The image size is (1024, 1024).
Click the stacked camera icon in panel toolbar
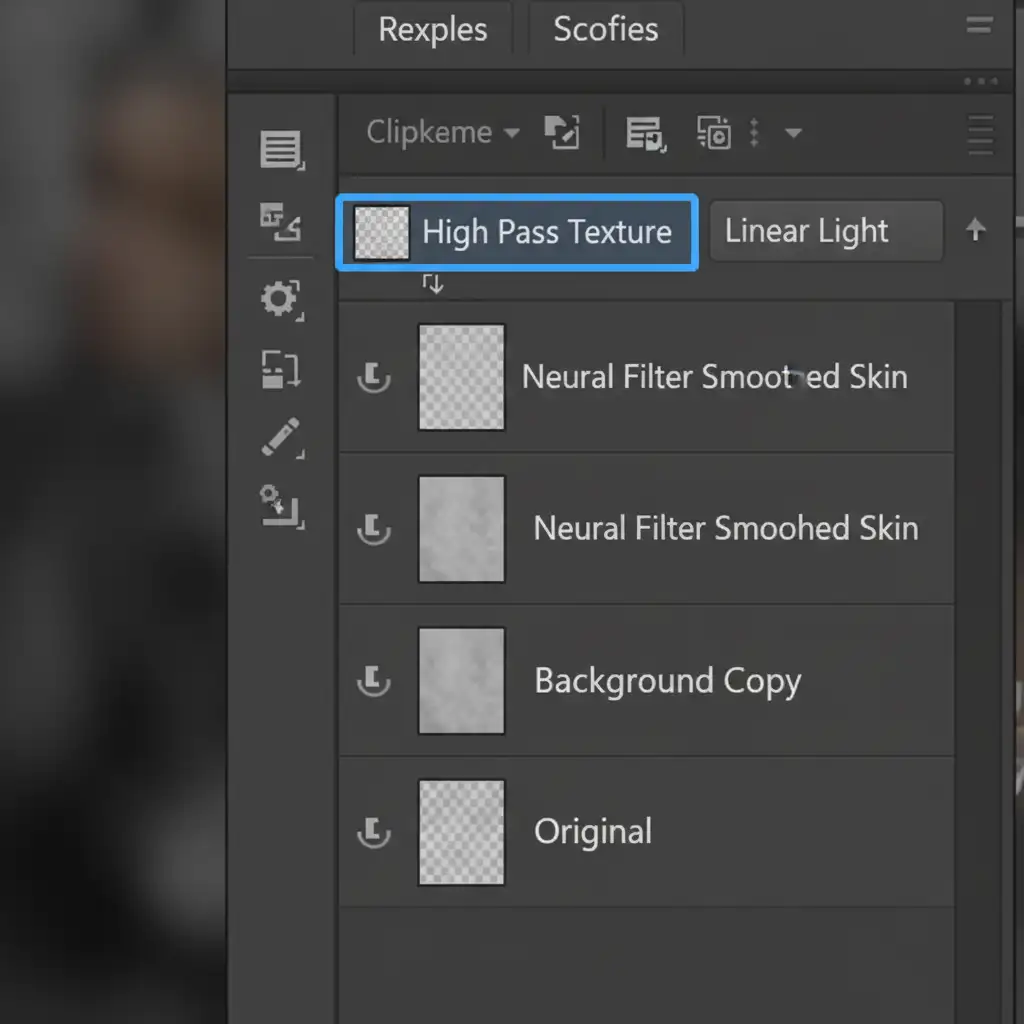(x=714, y=133)
